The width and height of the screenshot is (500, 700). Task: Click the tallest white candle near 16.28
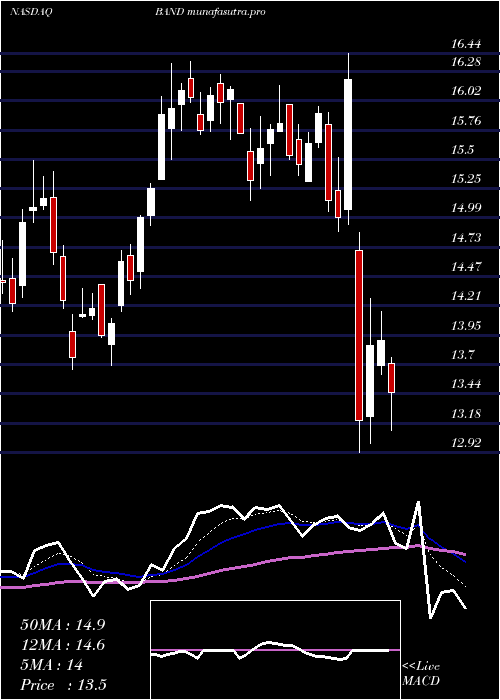pyautogui.click(x=348, y=144)
